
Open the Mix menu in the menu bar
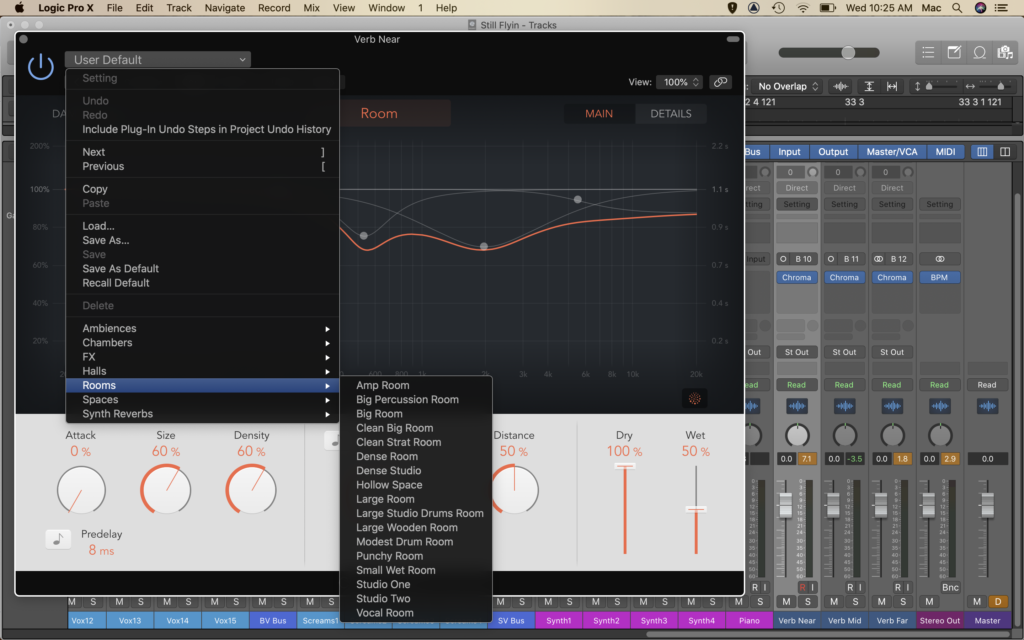[311, 7]
